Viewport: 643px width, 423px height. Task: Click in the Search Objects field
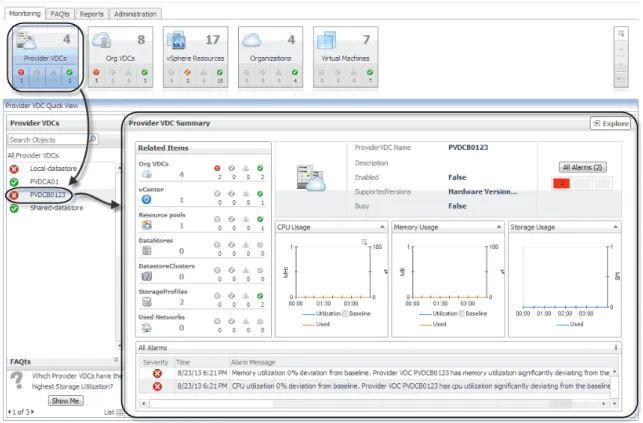(x=48, y=140)
